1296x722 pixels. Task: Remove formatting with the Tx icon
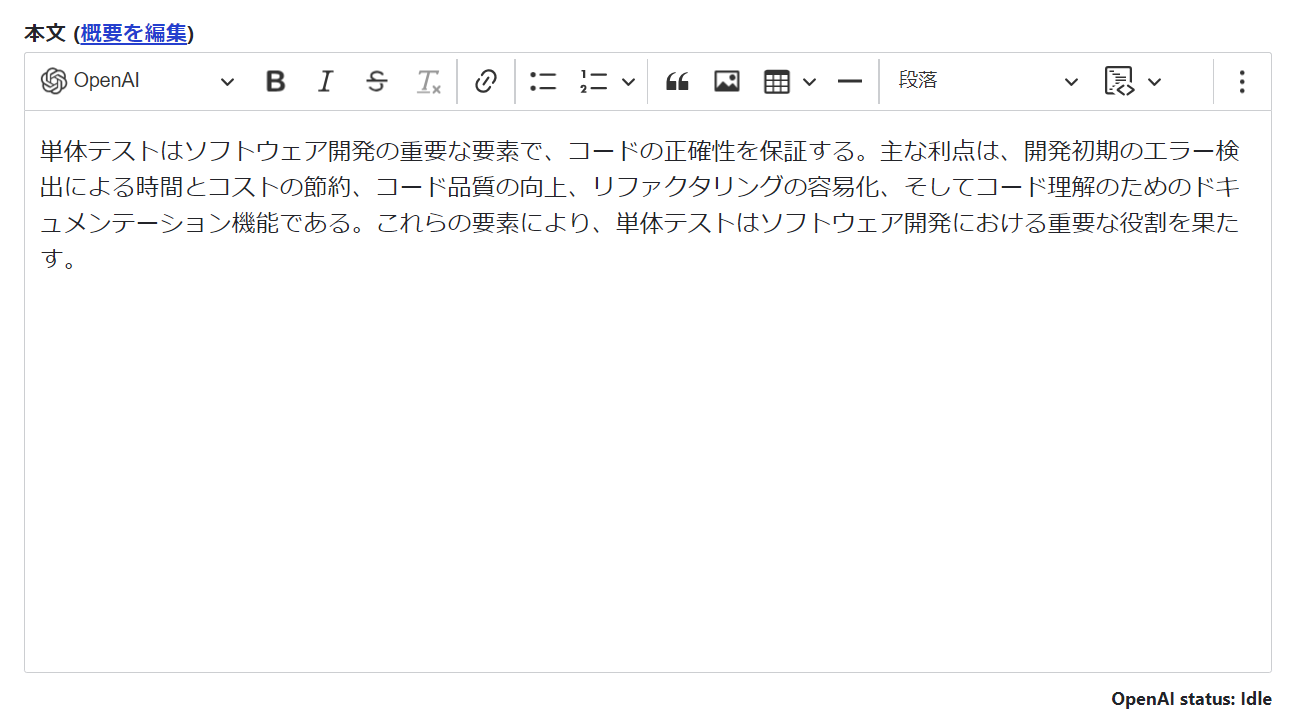click(429, 81)
